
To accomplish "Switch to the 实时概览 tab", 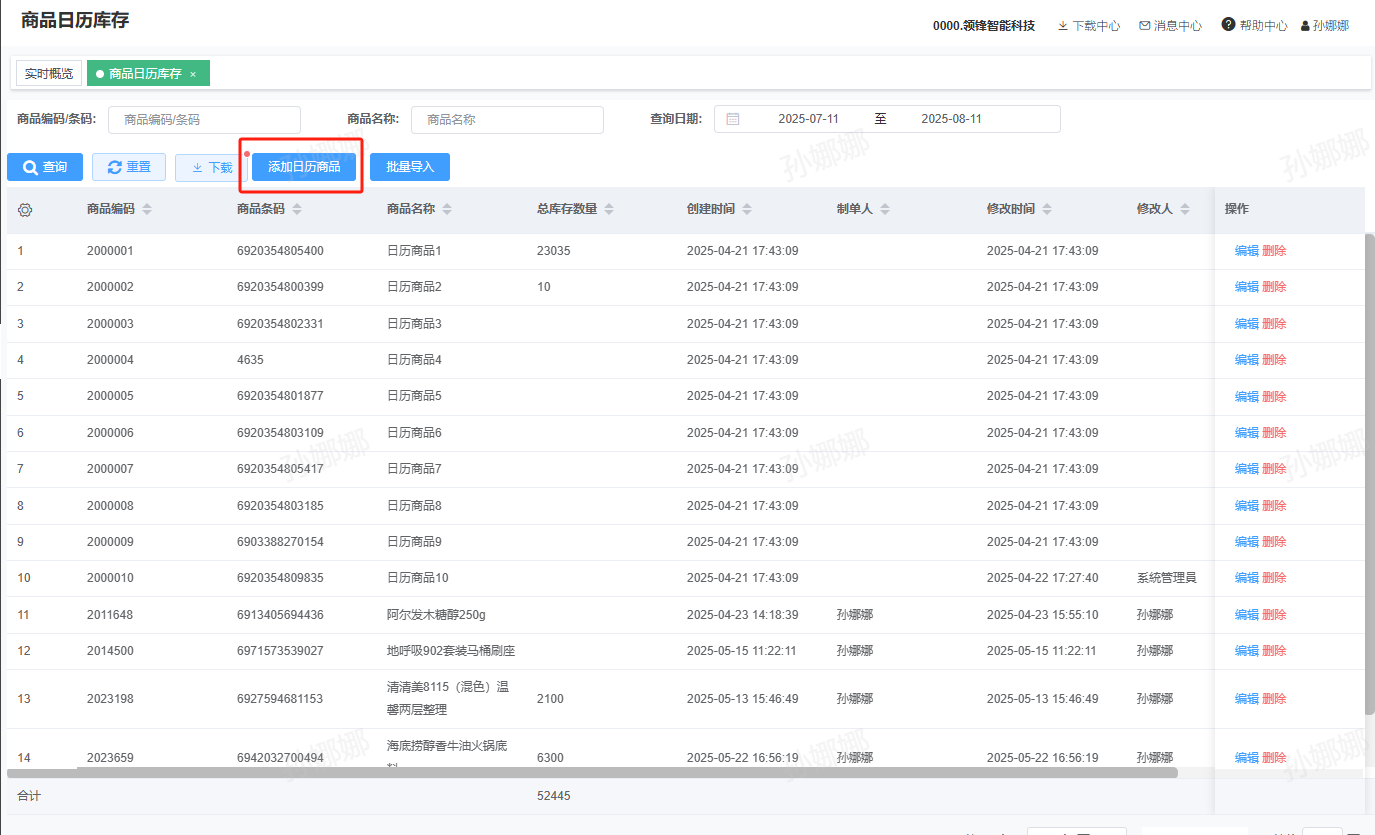I will pos(49,74).
